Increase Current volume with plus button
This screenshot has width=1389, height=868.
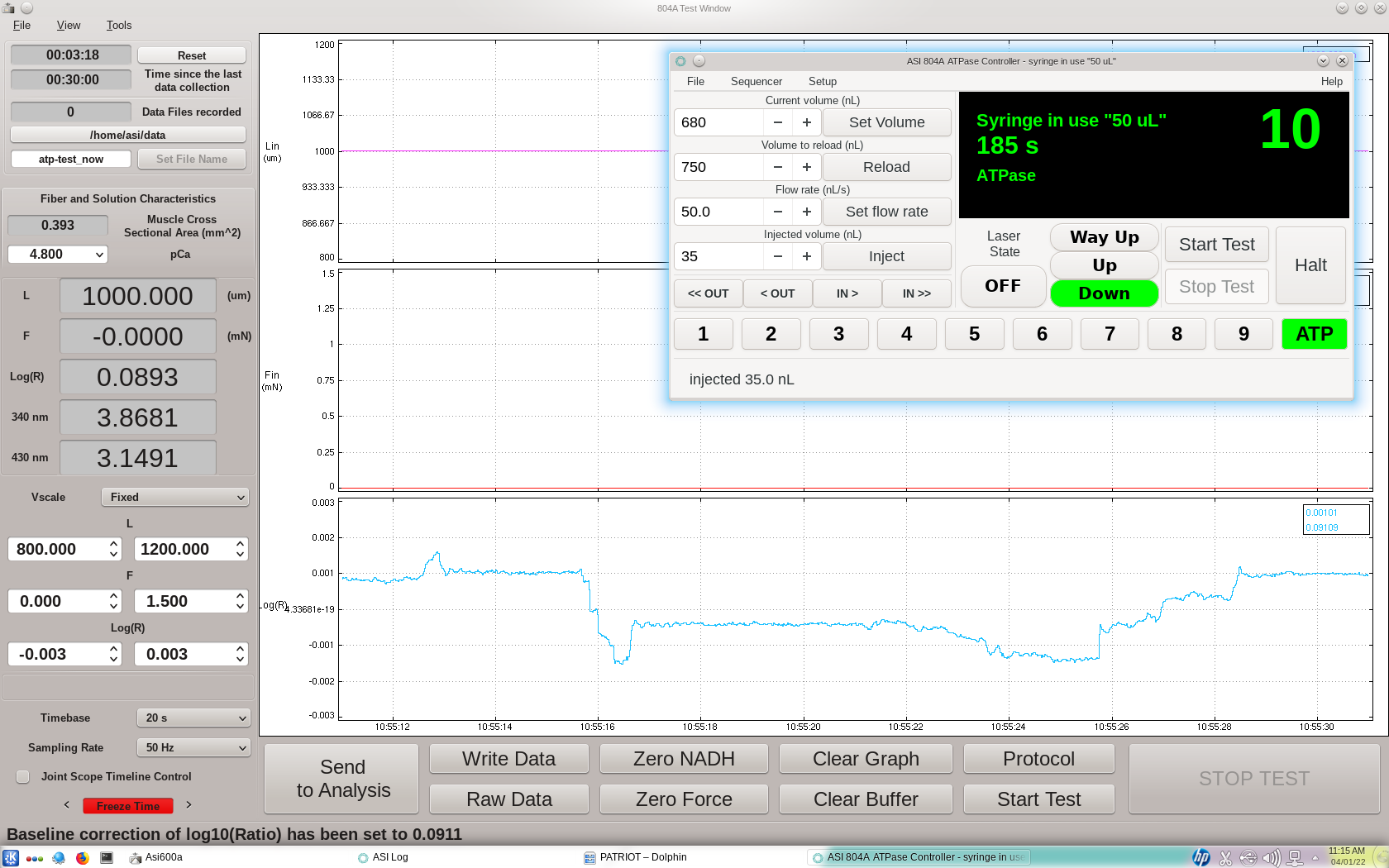pyautogui.click(x=806, y=122)
